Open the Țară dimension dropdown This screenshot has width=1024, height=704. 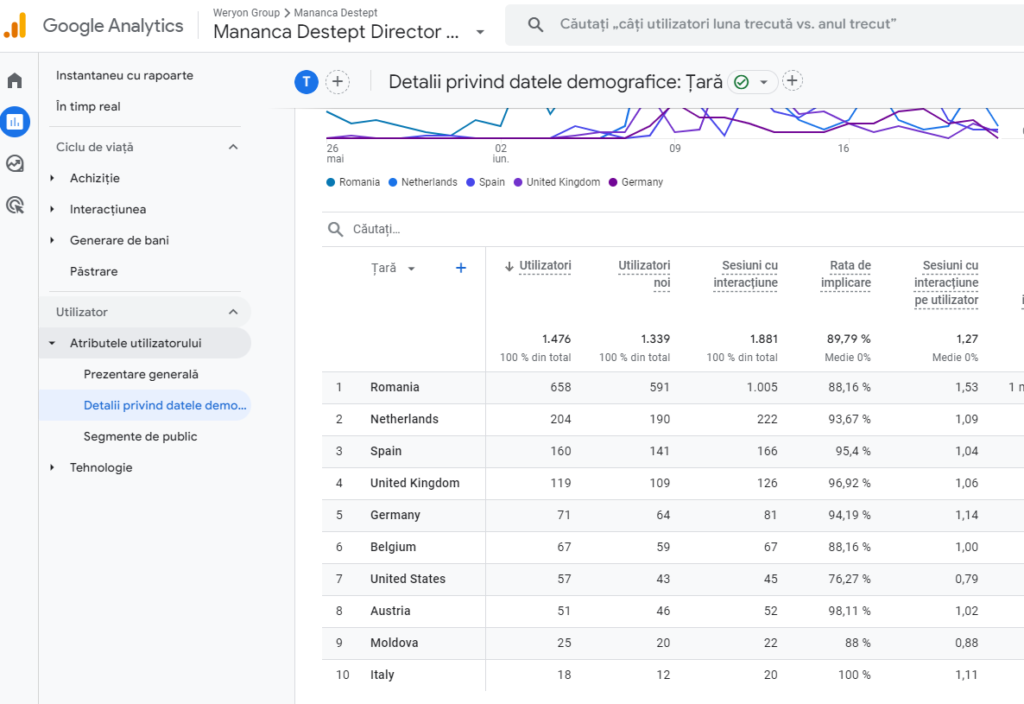[x=411, y=269]
